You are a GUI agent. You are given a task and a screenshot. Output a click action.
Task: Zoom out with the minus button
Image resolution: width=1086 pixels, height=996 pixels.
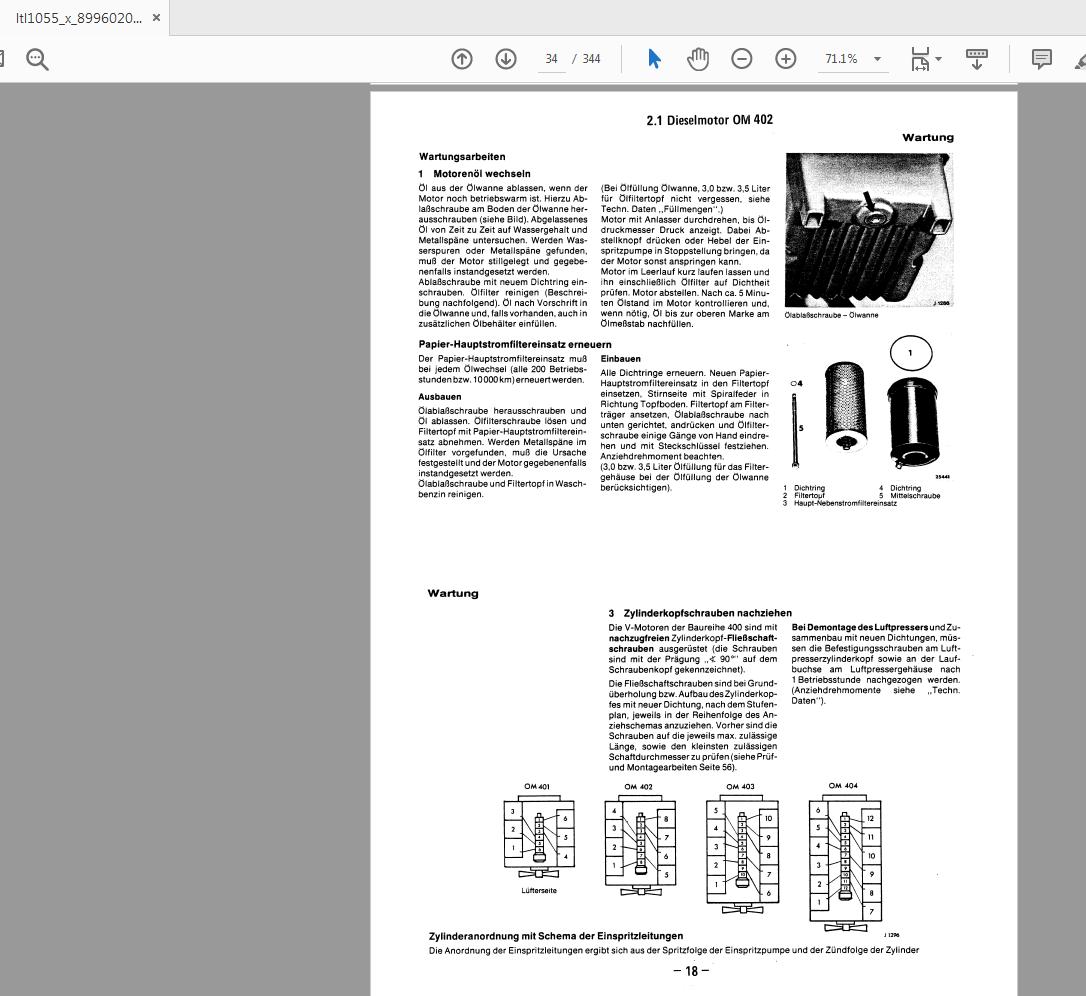741,59
